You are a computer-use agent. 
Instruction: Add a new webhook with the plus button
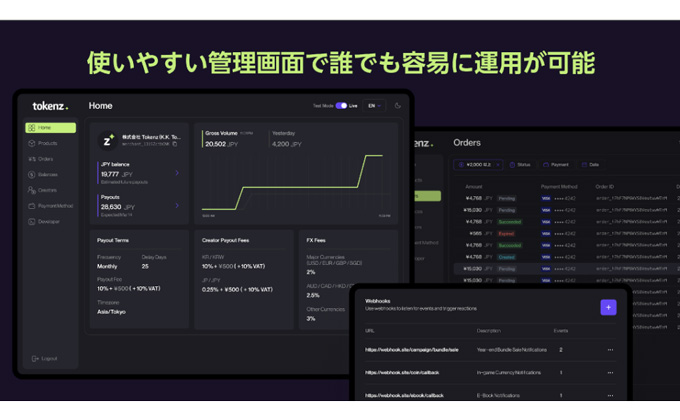608,307
